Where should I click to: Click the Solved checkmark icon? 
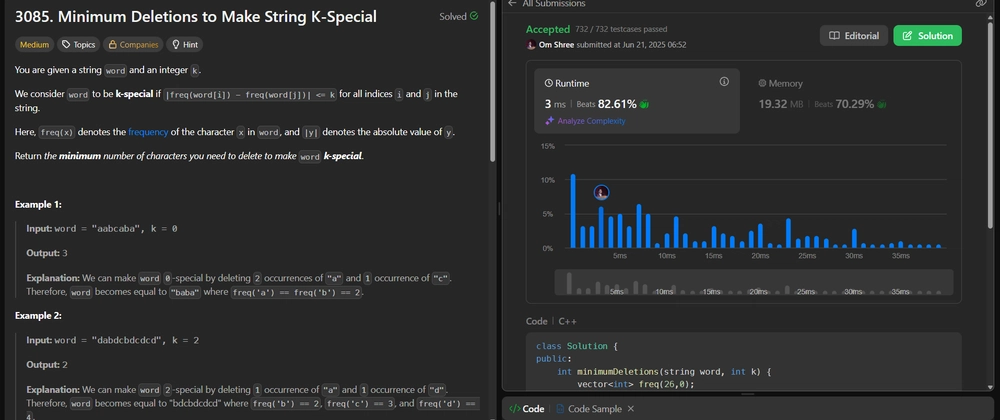[x=474, y=16]
